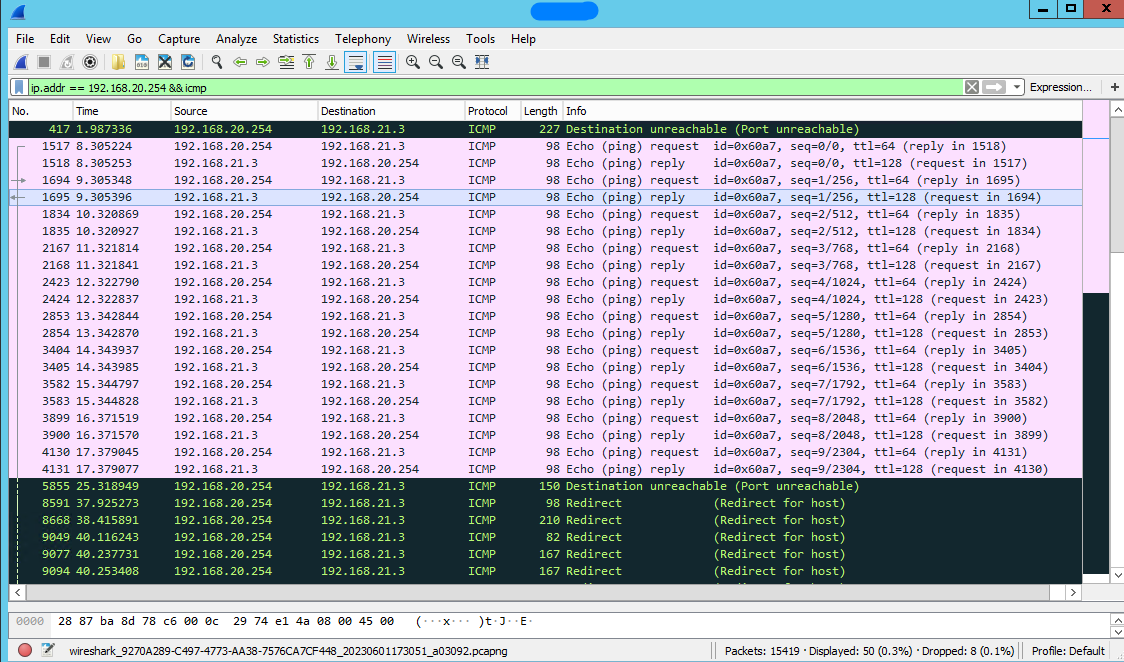This screenshot has width=1124, height=662.
Task: Select packet 1517 echo request row
Action: 546,146
